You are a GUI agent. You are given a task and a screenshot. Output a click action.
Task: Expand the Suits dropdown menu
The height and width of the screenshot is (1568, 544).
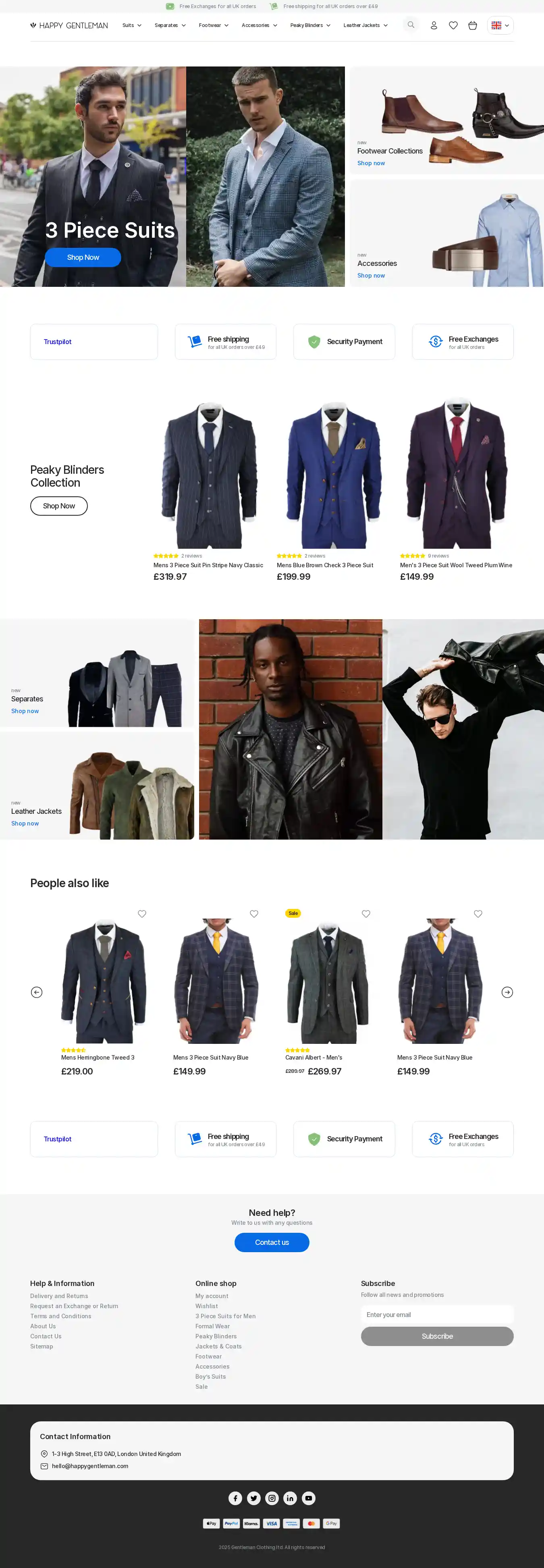131,25
